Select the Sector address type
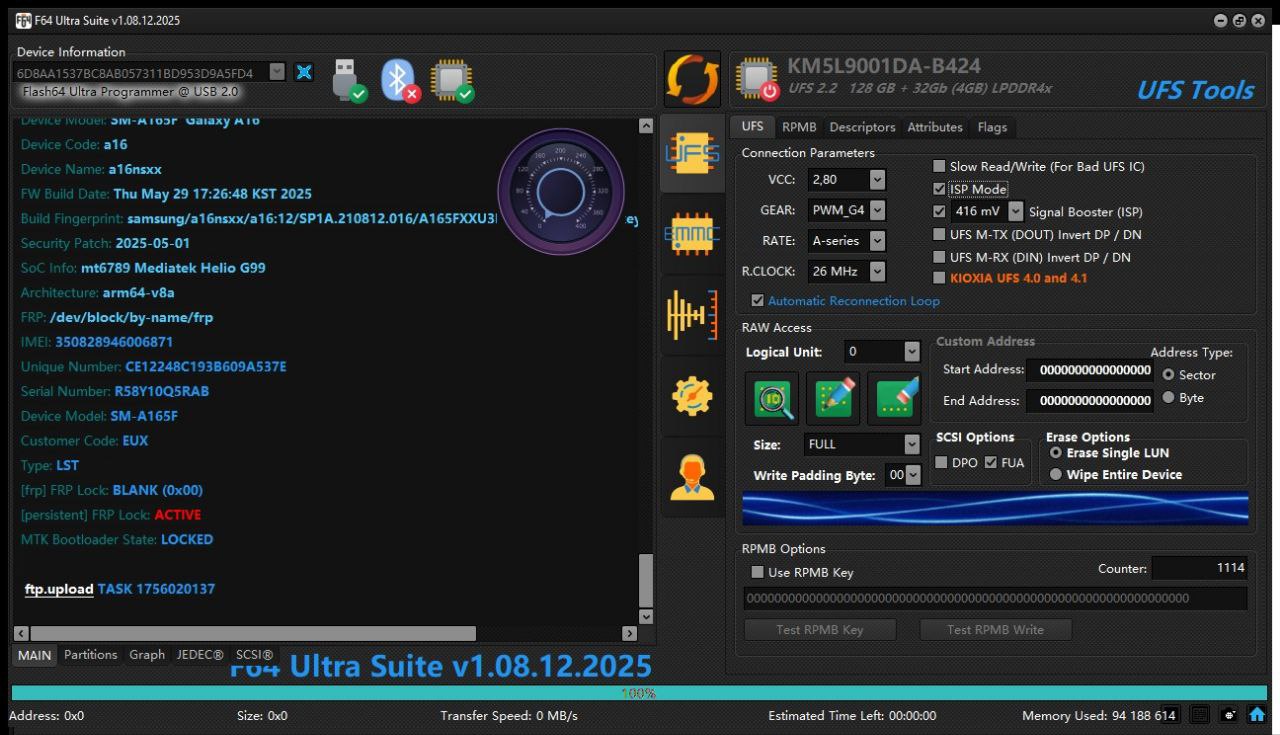The image size is (1280, 735). tap(1168, 375)
